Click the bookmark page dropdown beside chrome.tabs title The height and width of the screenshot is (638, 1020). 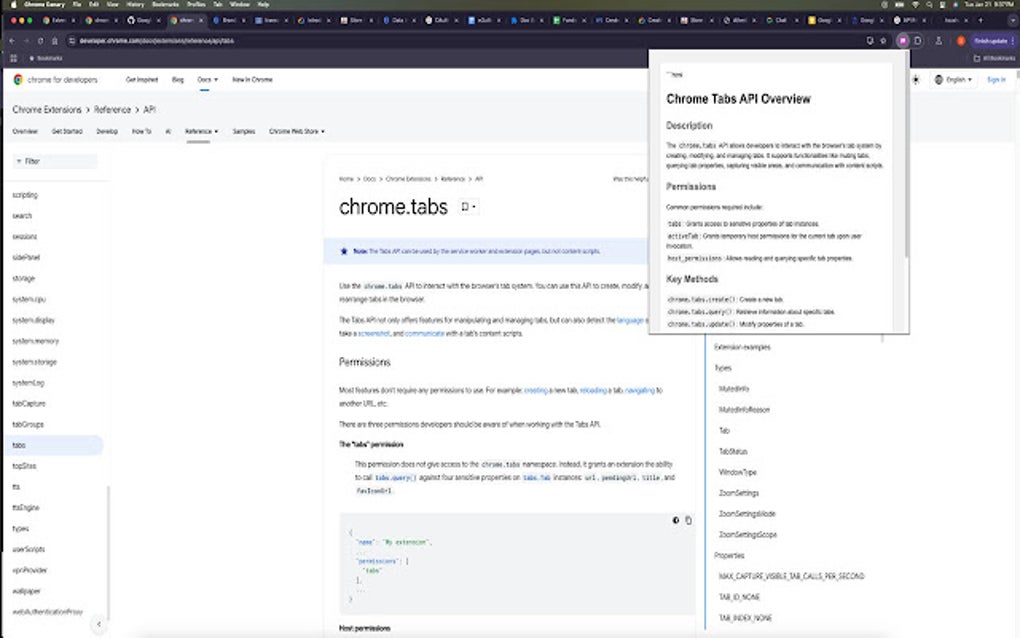[x=468, y=207]
